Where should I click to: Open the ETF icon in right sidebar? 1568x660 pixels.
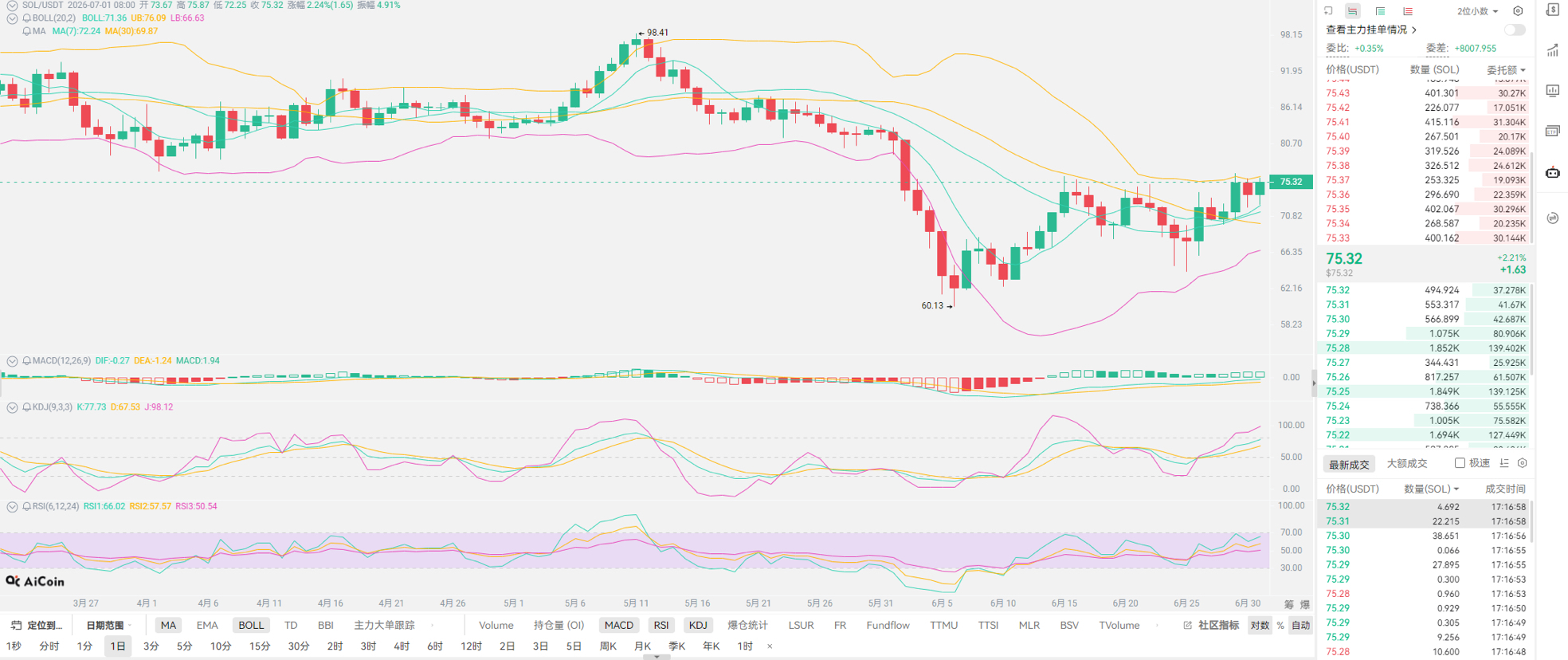(1553, 131)
